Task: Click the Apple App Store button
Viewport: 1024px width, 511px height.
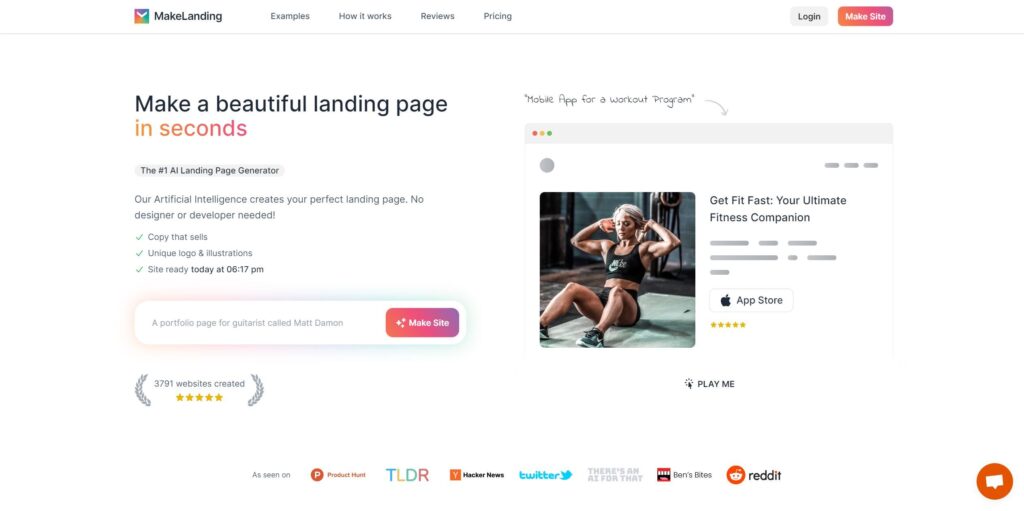Action: coord(751,301)
